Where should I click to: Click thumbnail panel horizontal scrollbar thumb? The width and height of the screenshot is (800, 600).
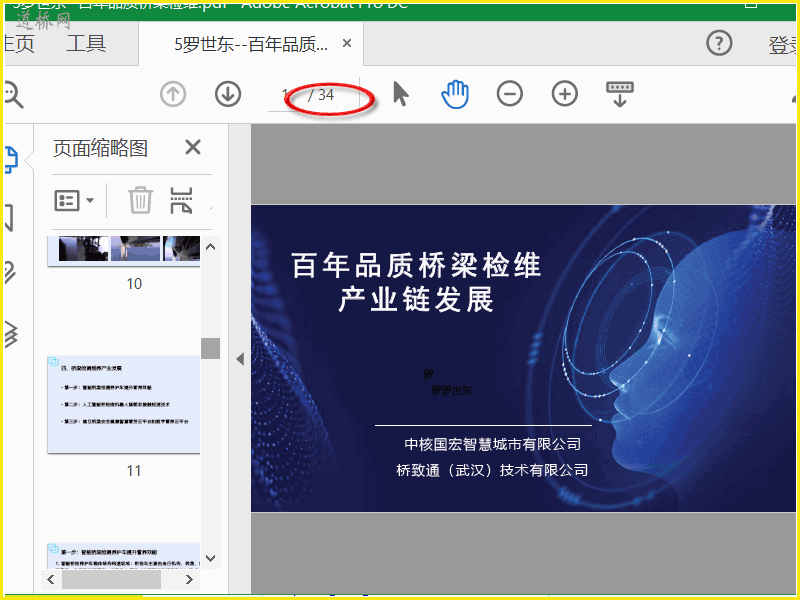[111, 579]
